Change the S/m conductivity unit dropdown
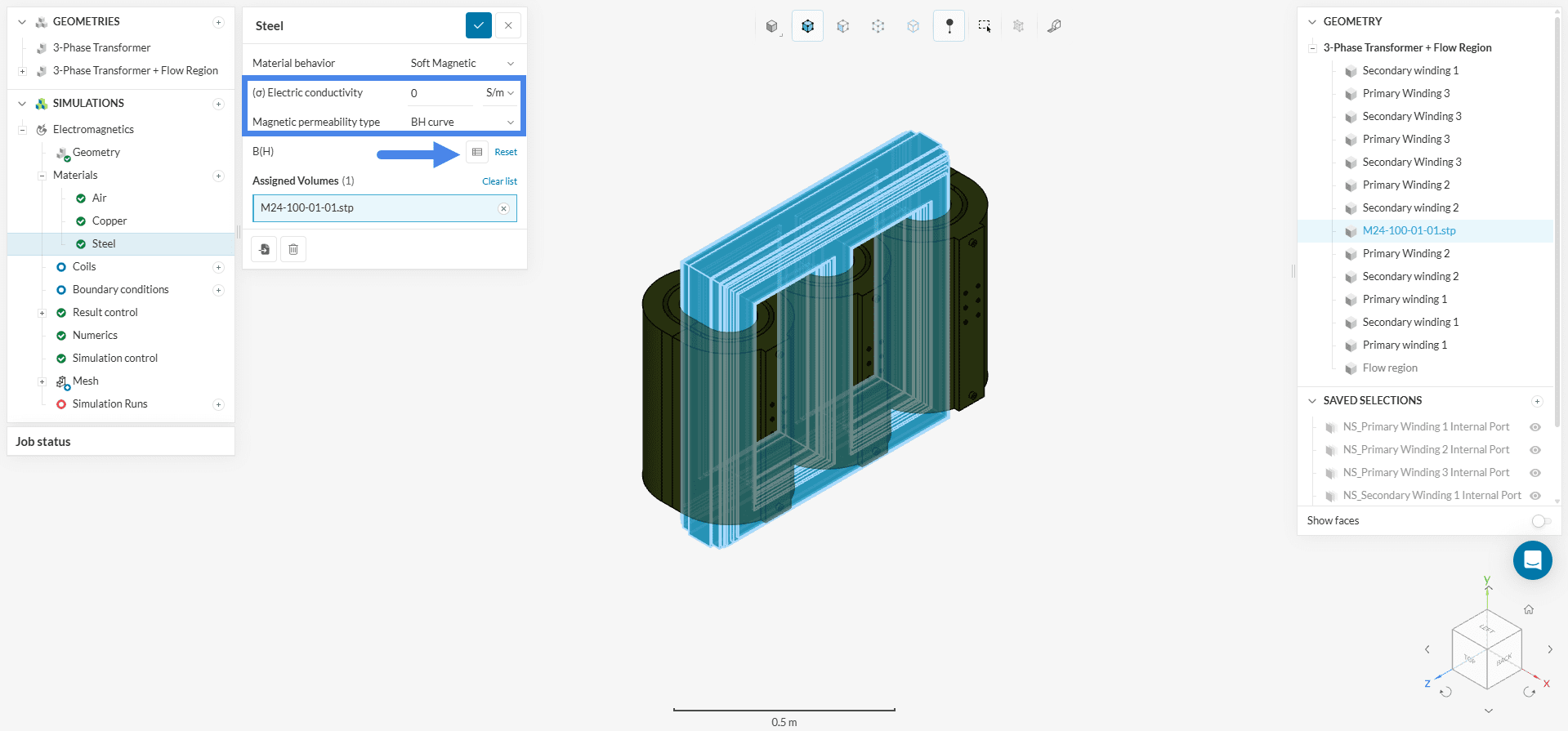 (x=499, y=93)
